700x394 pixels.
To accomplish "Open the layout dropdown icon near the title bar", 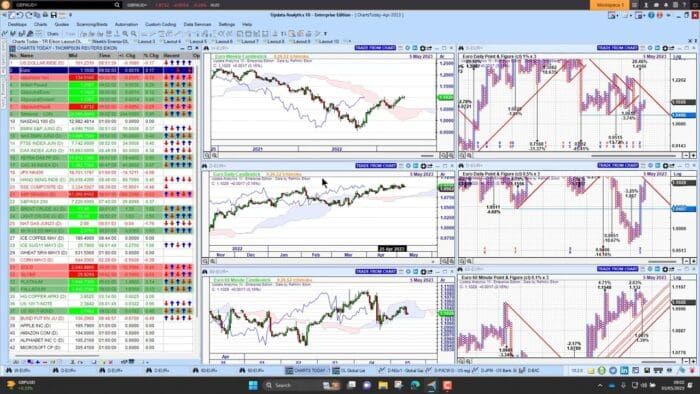I will point(613,15).
